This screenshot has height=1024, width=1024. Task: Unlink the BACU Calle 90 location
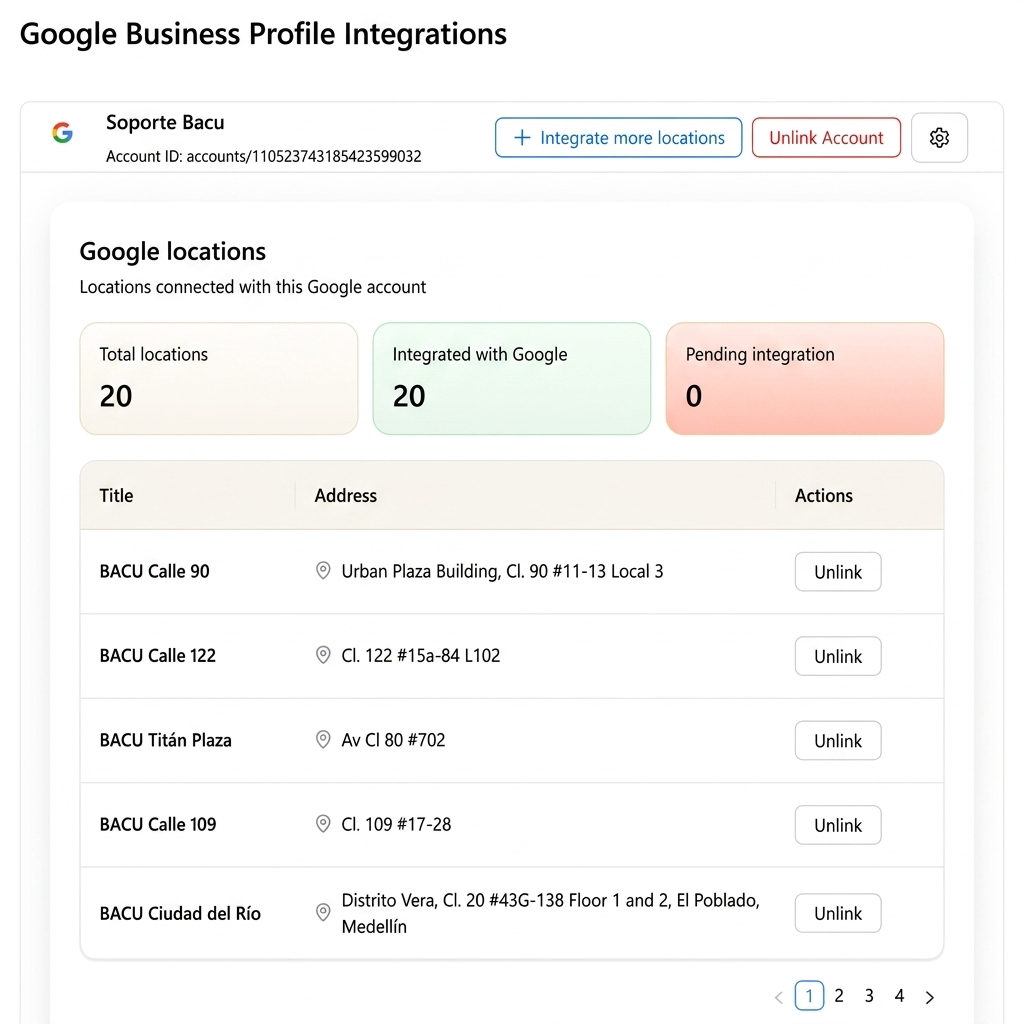click(x=838, y=572)
